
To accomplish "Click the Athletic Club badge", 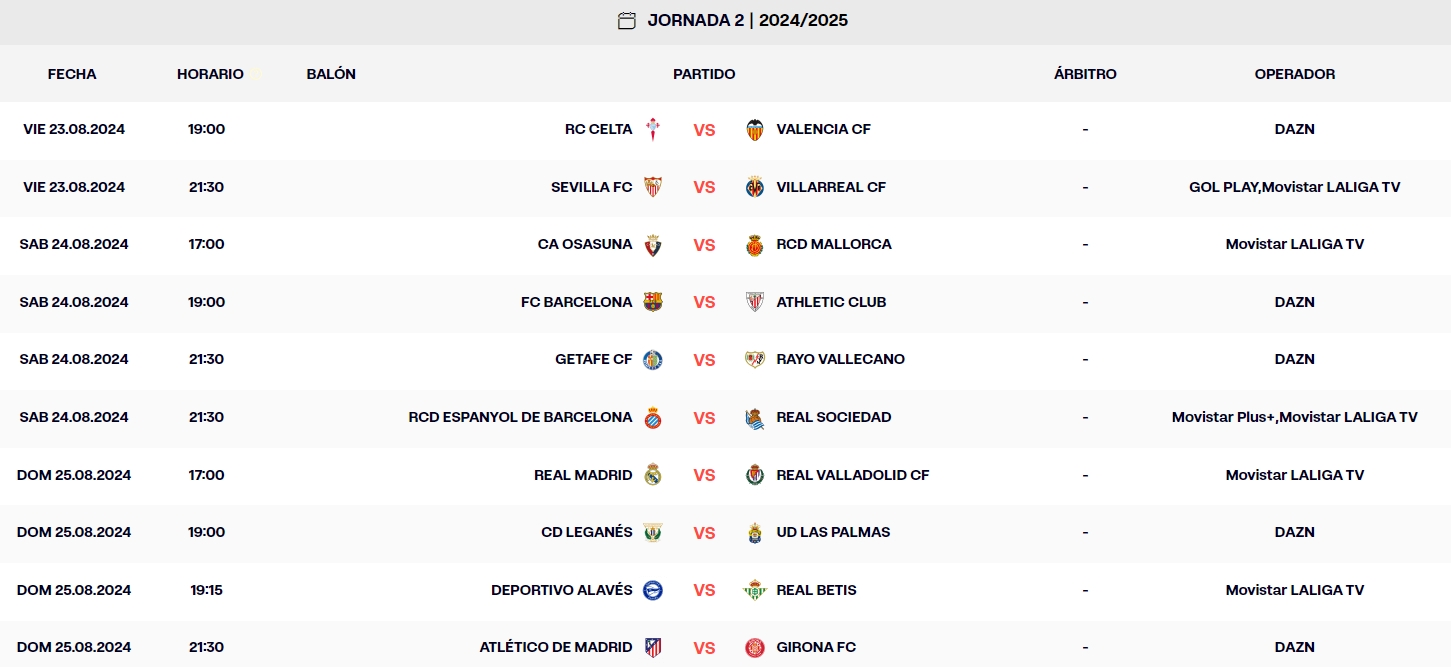I will (x=754, y=301).
